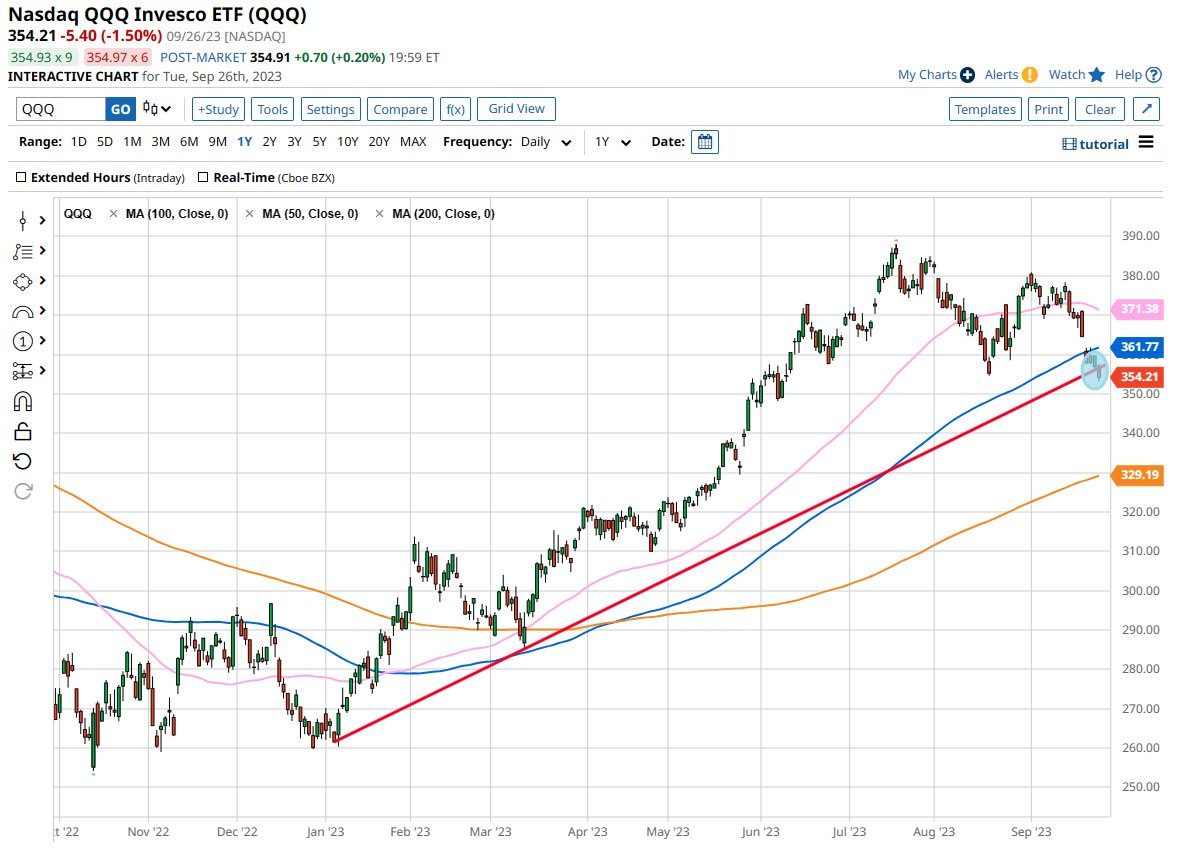Open the chart tutorial video

pos(1095,144)
